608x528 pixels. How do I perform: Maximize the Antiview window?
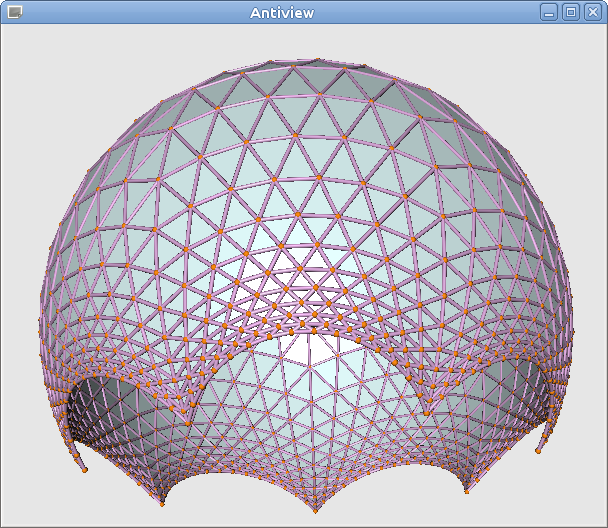(571, 12)
